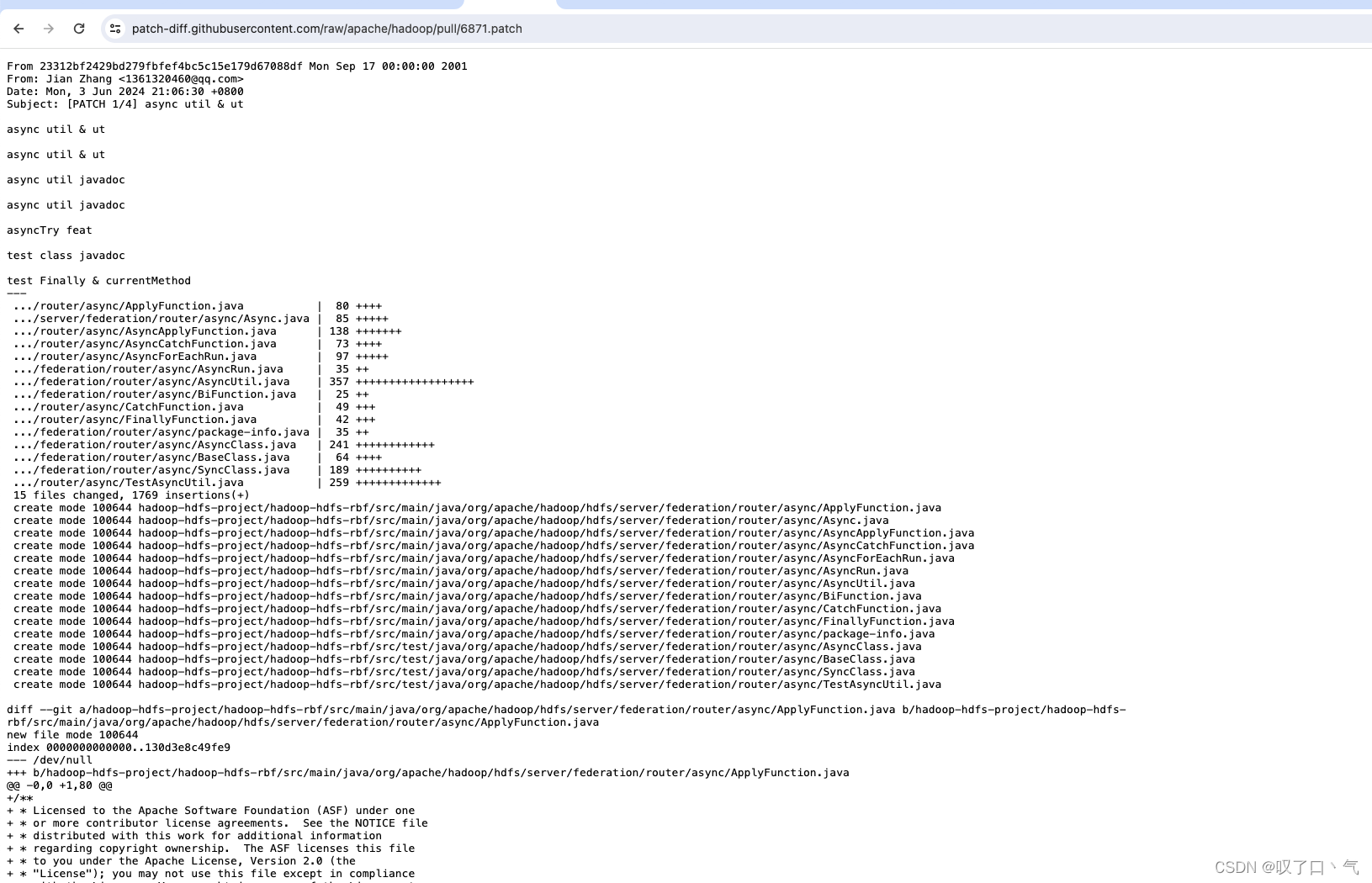Click 'create mode' line ending AsyncCatchFunction.java
The image size is (1372, 883).
[x=494, y=546]
